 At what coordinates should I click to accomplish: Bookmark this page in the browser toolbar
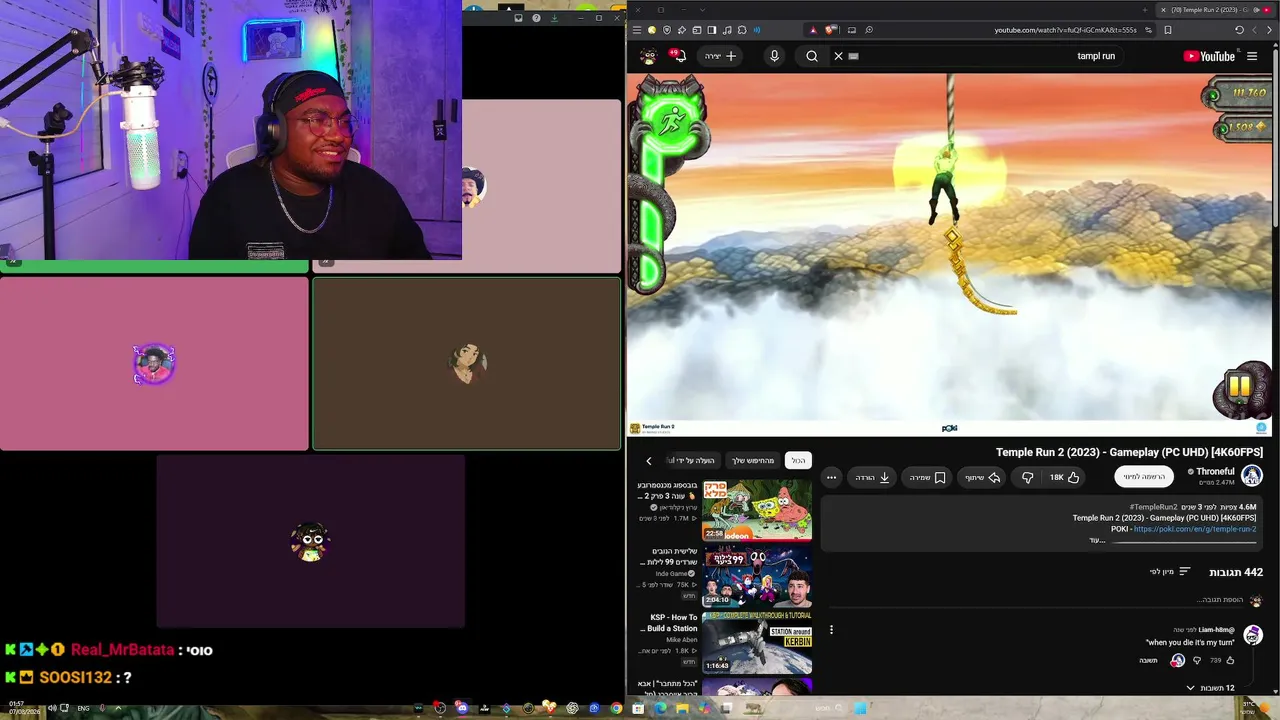click(1168, 30)
